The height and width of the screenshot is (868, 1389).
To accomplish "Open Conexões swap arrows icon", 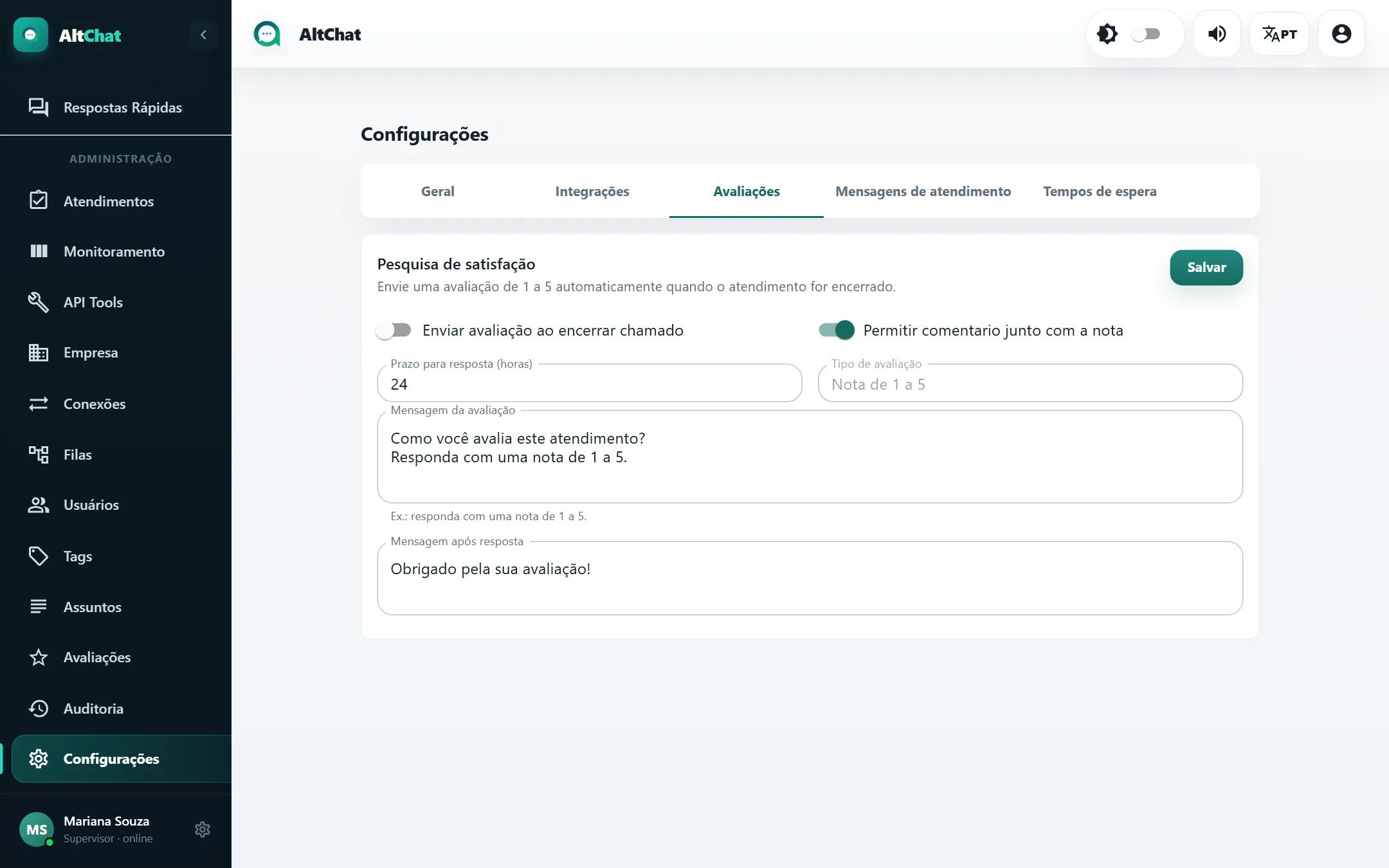I will [39, 404].
